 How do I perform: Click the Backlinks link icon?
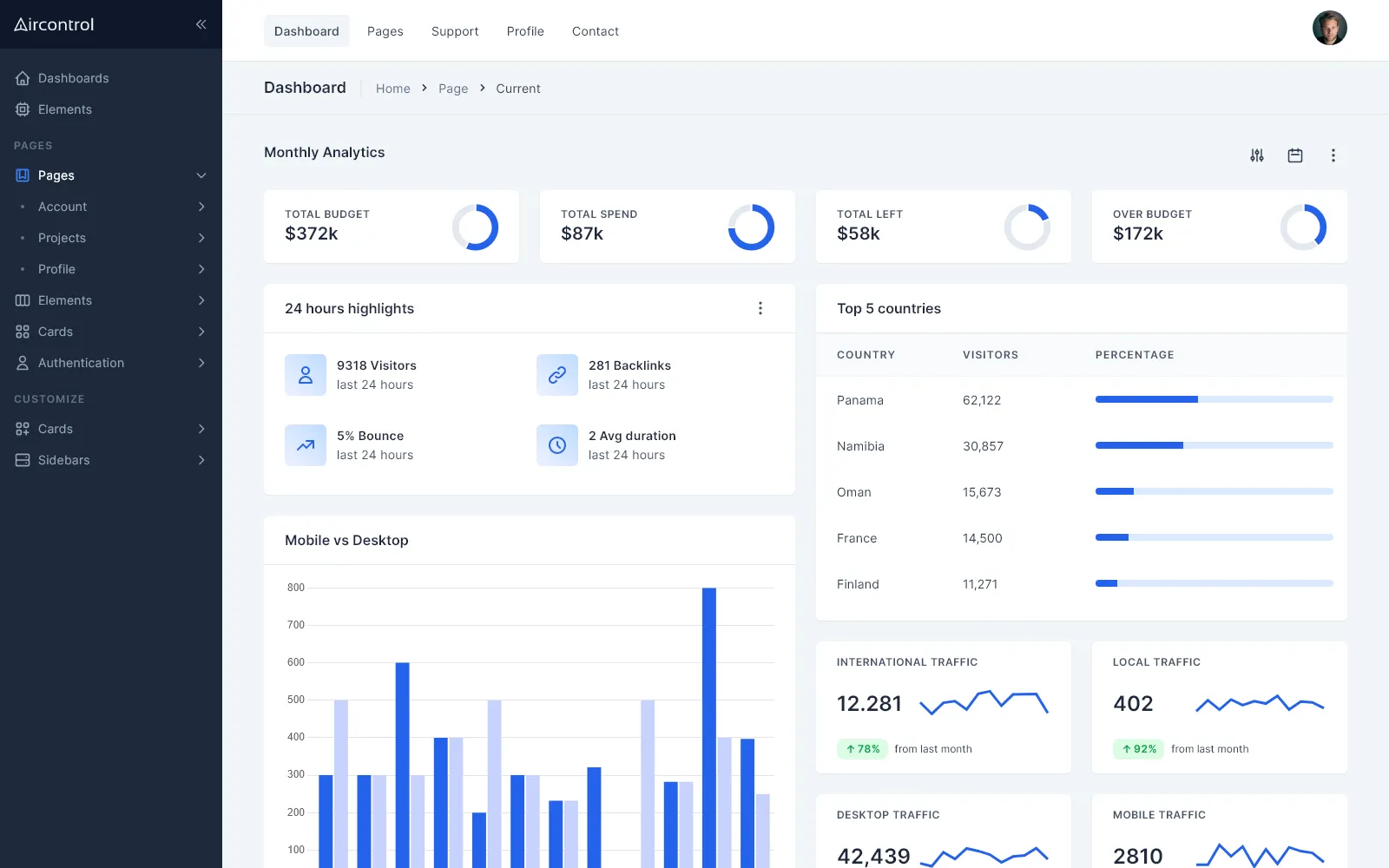coord(557,375)
